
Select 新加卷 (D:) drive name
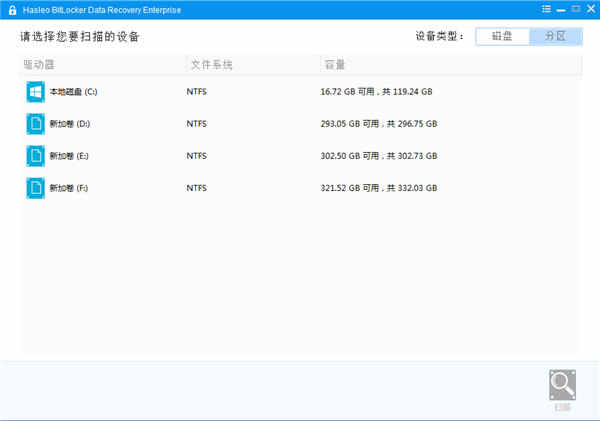pyautogui.click(x=70, y=124)
